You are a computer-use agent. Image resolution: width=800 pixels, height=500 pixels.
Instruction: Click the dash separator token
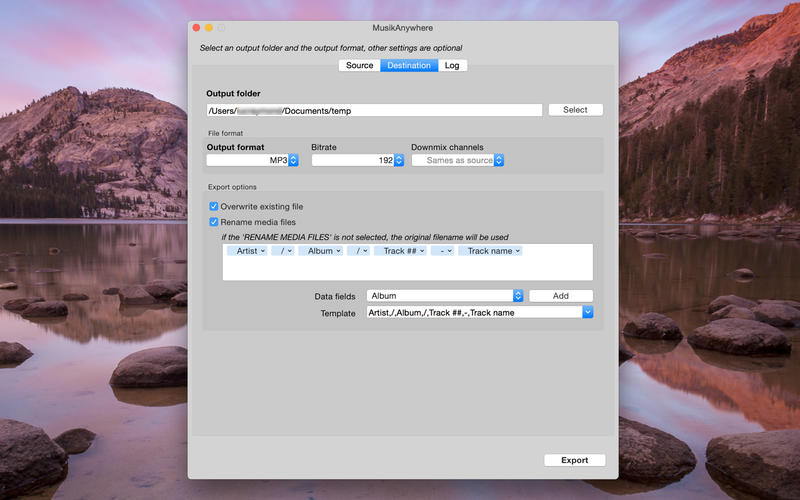442,251
